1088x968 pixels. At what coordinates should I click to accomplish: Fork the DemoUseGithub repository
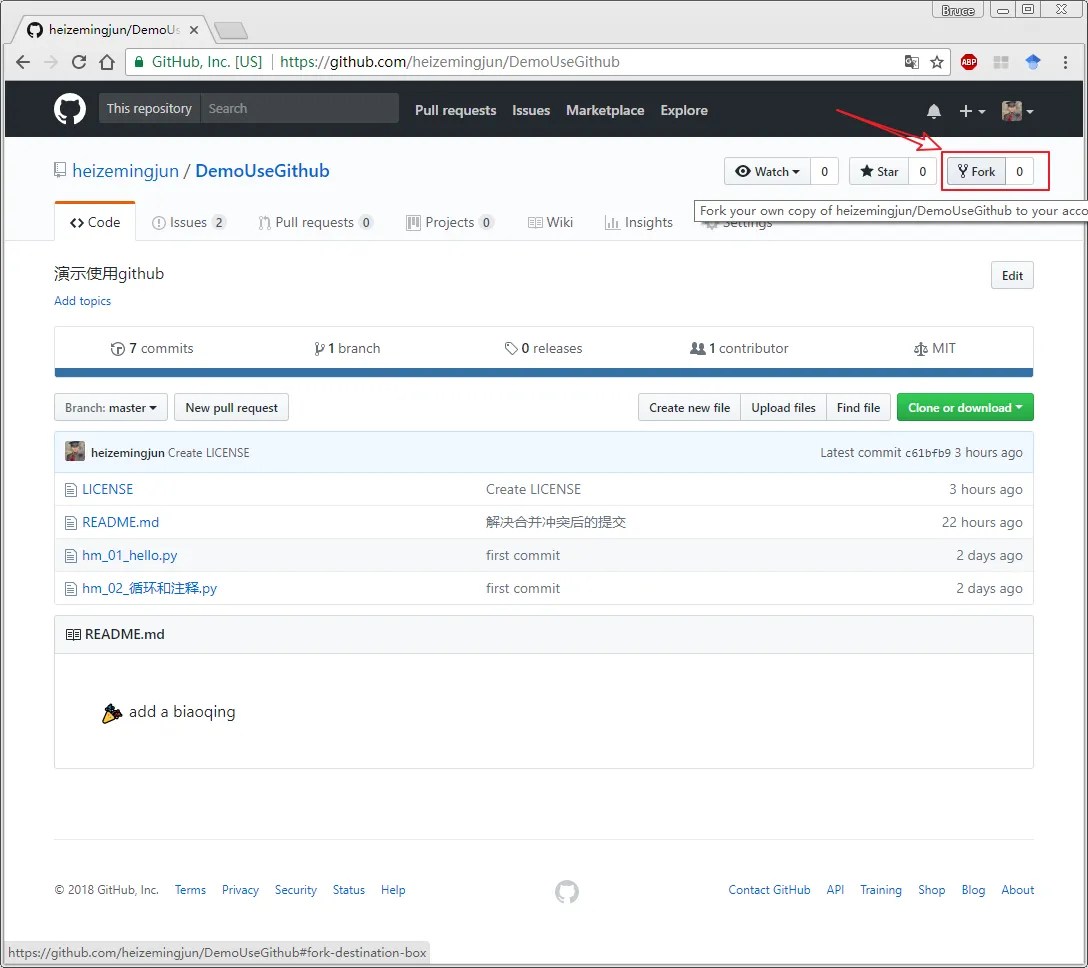click(976, 172)
